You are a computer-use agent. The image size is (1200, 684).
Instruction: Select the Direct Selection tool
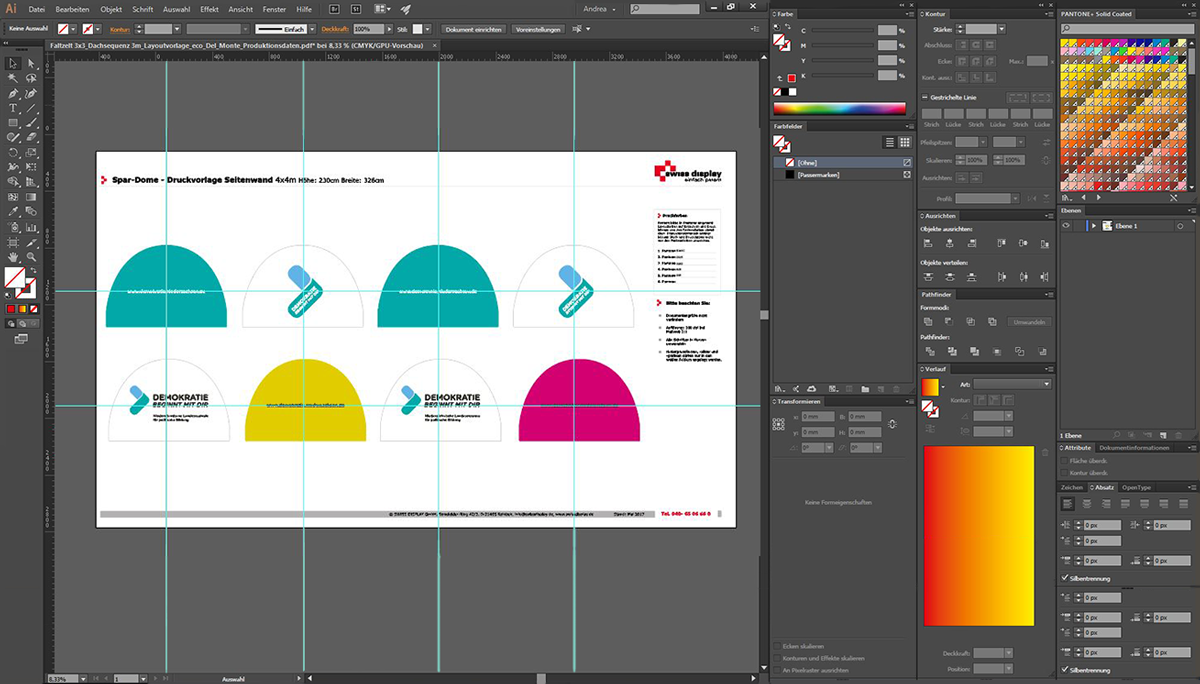[x=32, y=63]
